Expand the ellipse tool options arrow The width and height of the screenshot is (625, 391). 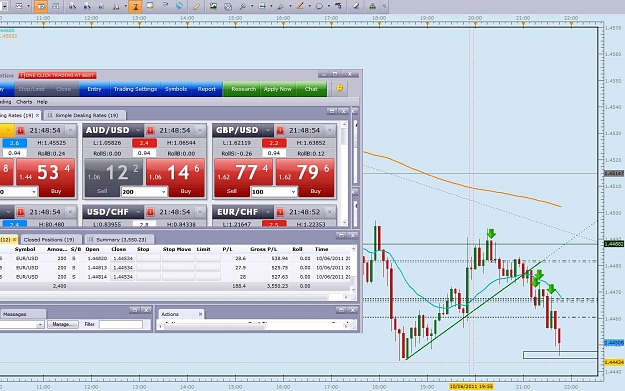point(328,6)
